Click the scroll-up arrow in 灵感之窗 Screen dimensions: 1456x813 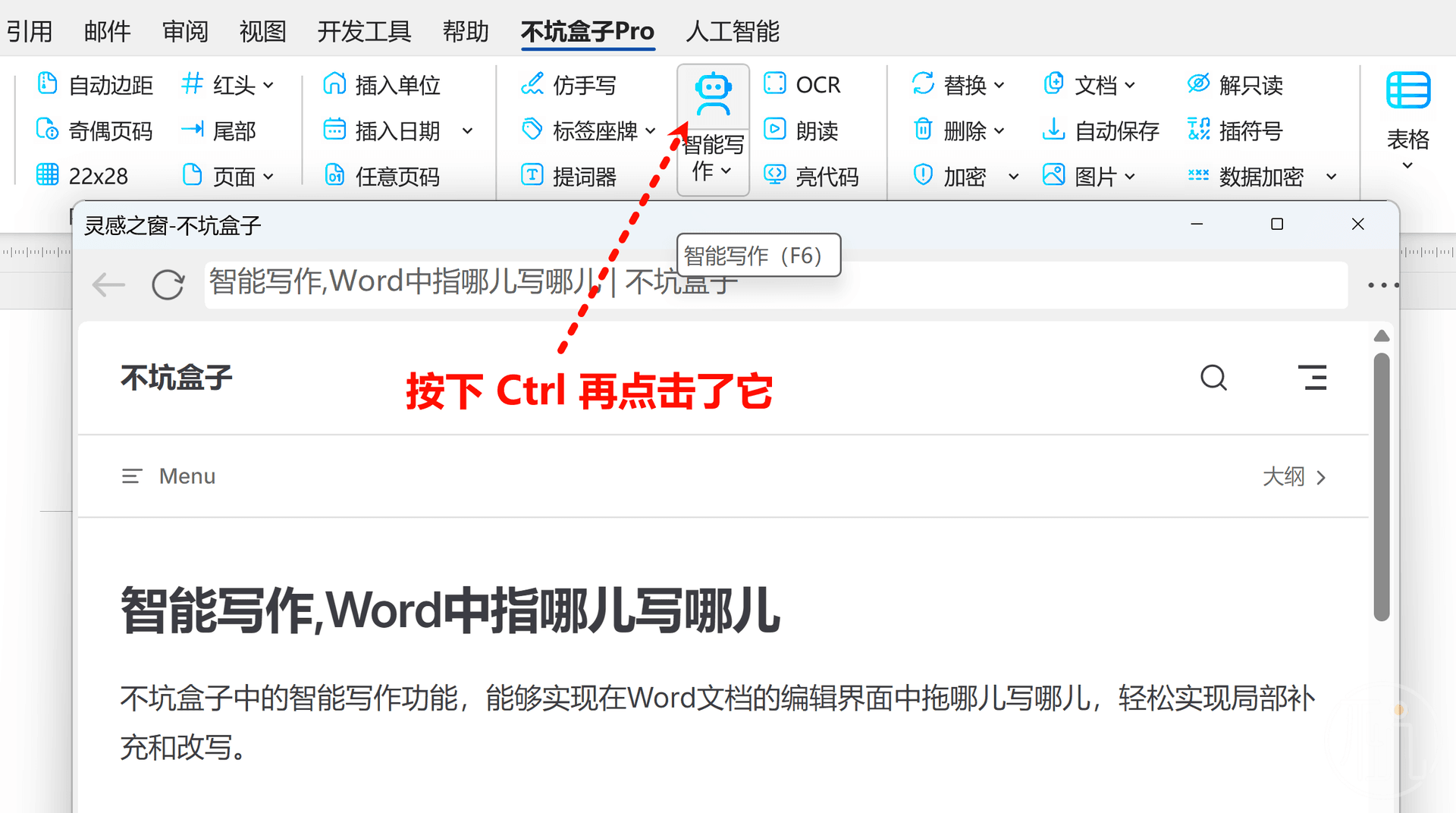pos(1382,336)
